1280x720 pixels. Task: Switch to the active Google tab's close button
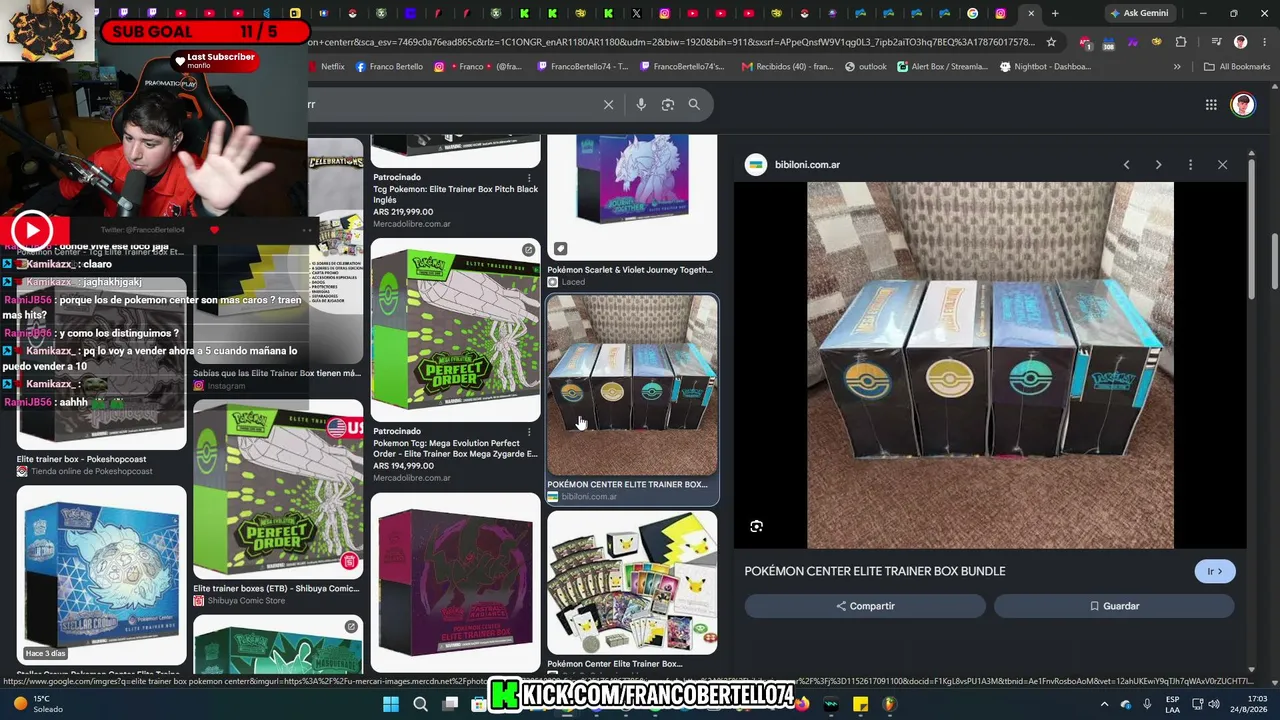(1031, 13)
